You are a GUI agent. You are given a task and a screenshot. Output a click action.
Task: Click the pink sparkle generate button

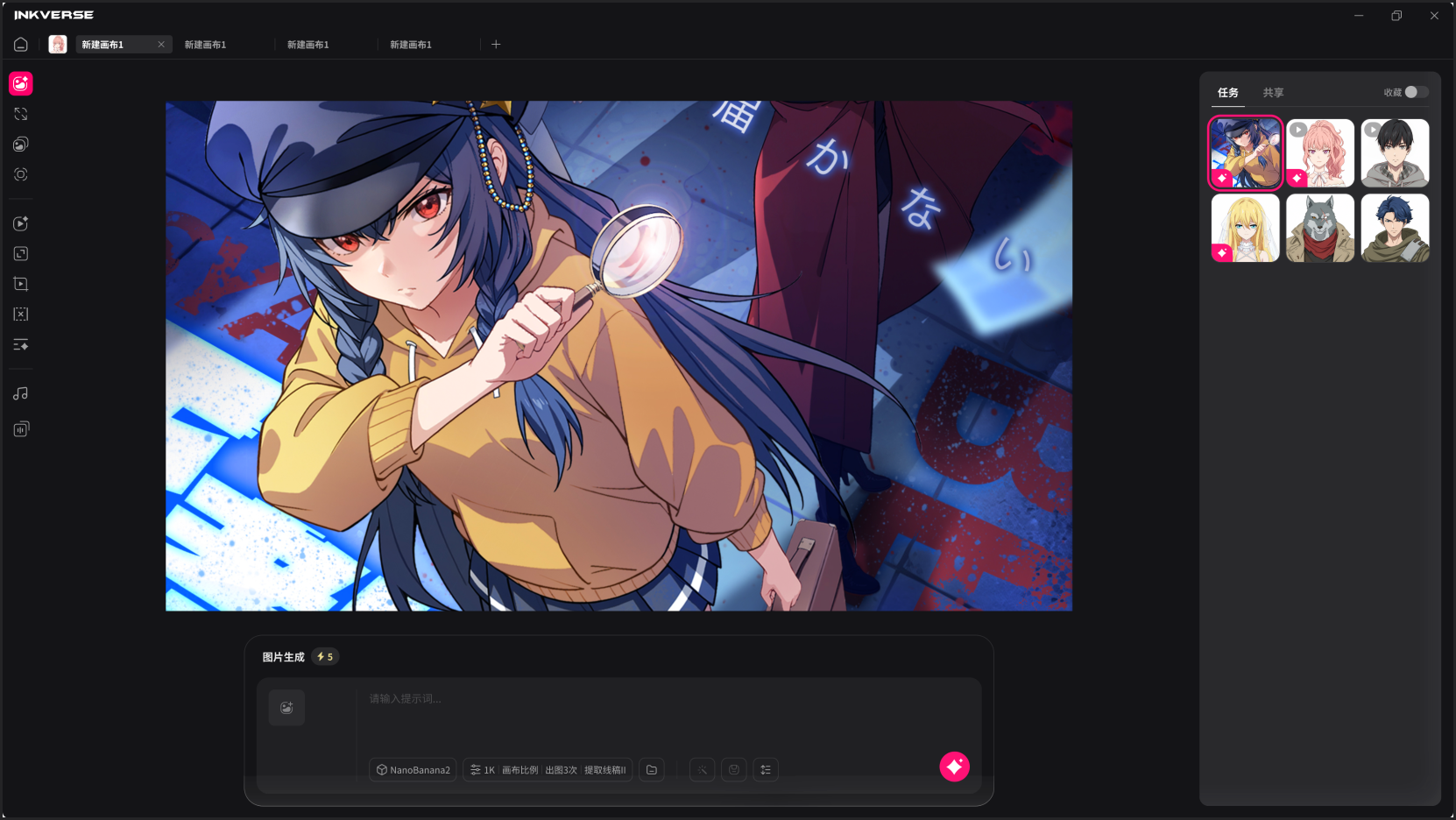coord(955,767)
